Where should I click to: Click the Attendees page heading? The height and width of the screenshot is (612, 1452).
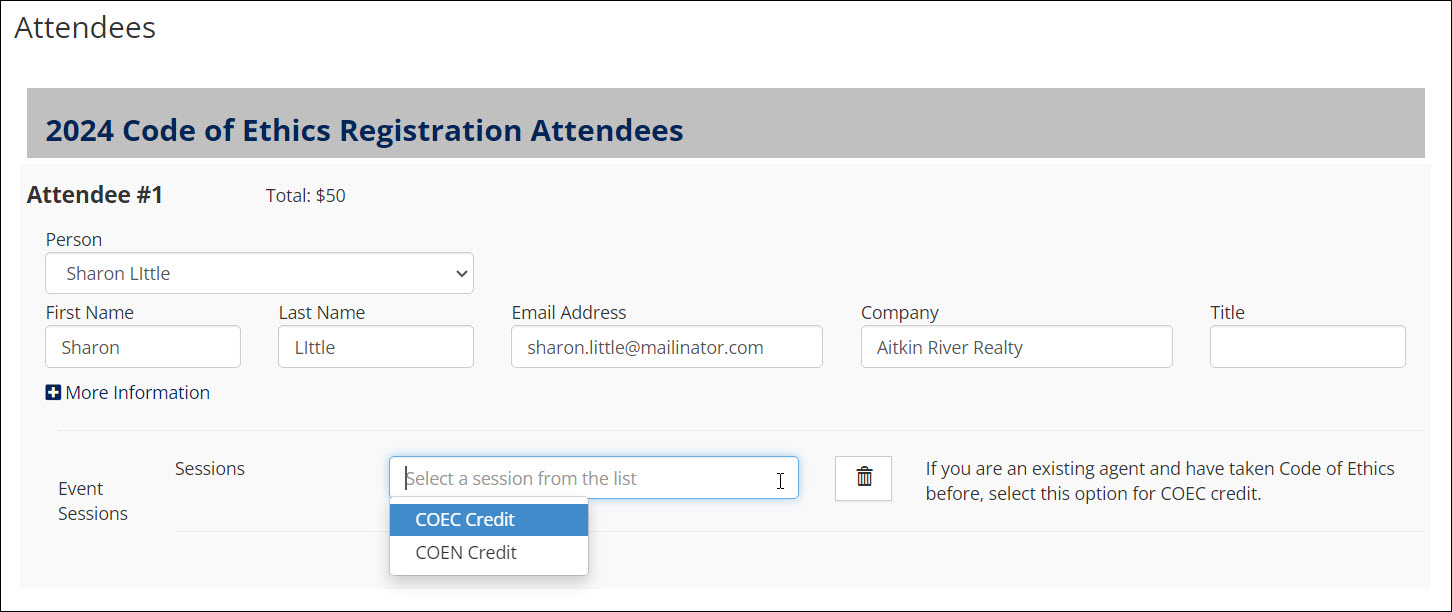point(85,28)
